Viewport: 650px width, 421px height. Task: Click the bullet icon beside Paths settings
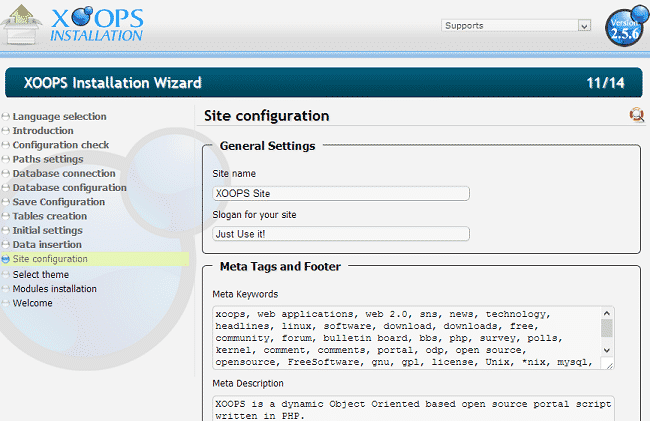click(6, 160)
